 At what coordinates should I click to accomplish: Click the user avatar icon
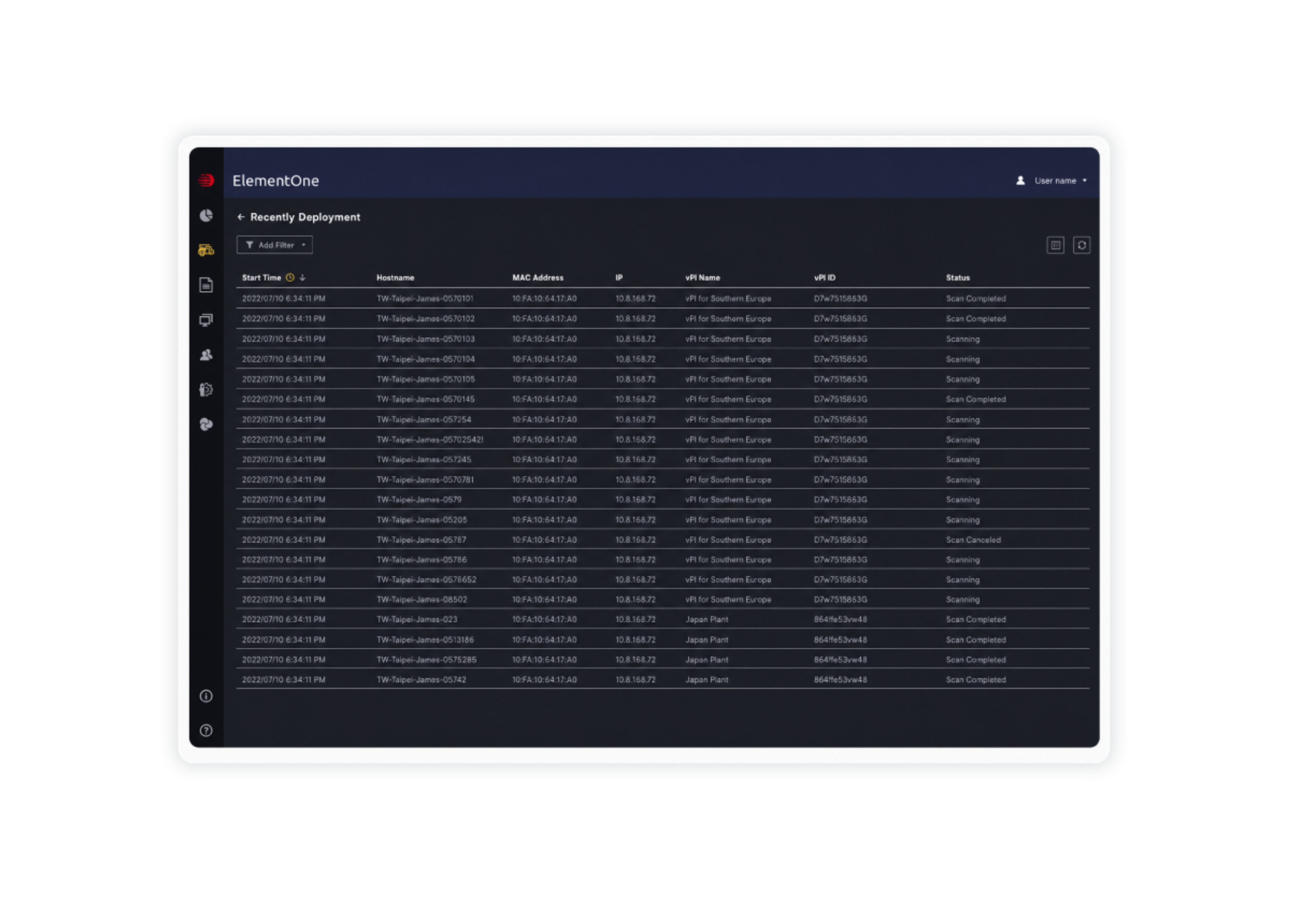click(x=1020, y=180)
